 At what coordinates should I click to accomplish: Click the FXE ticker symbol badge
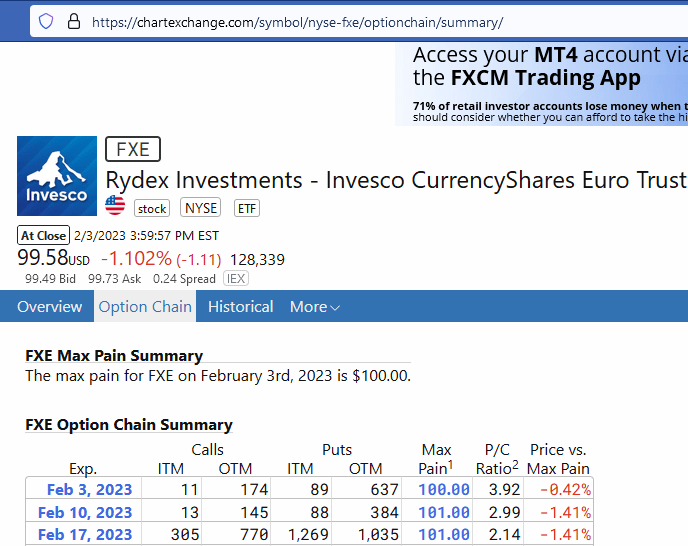pos(133,150)
